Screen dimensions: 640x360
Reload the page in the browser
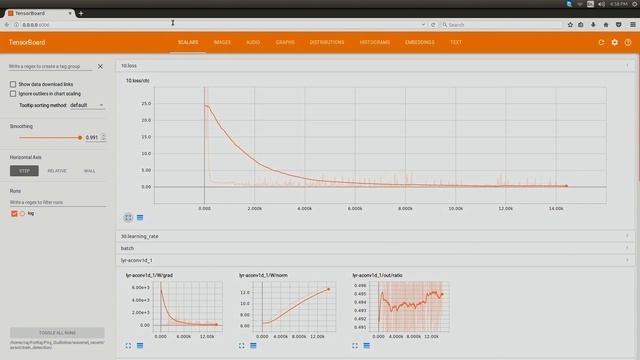[x=433, y=25]
